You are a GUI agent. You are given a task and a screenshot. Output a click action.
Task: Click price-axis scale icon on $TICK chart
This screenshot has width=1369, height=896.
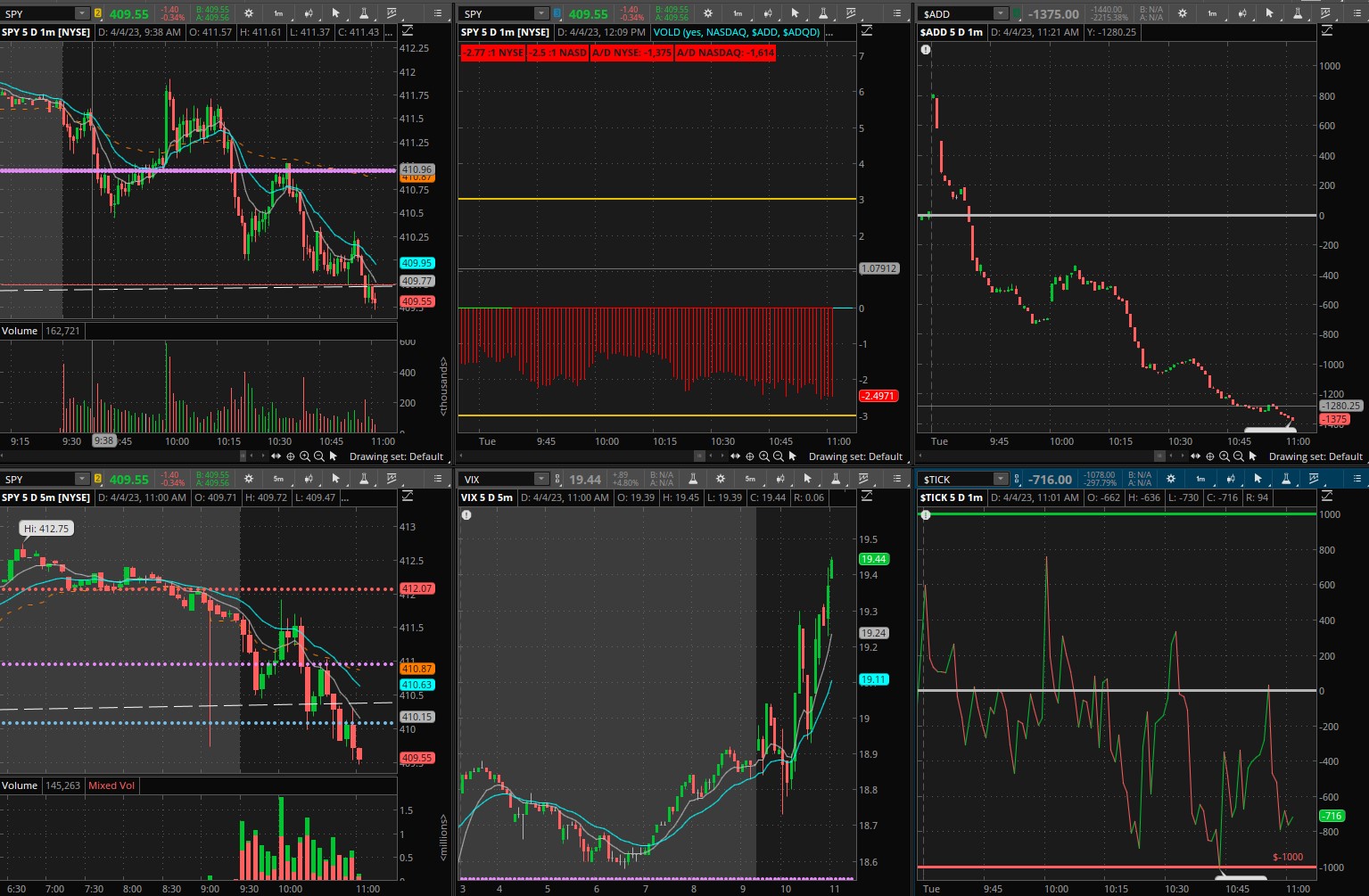click(1327, 497)
